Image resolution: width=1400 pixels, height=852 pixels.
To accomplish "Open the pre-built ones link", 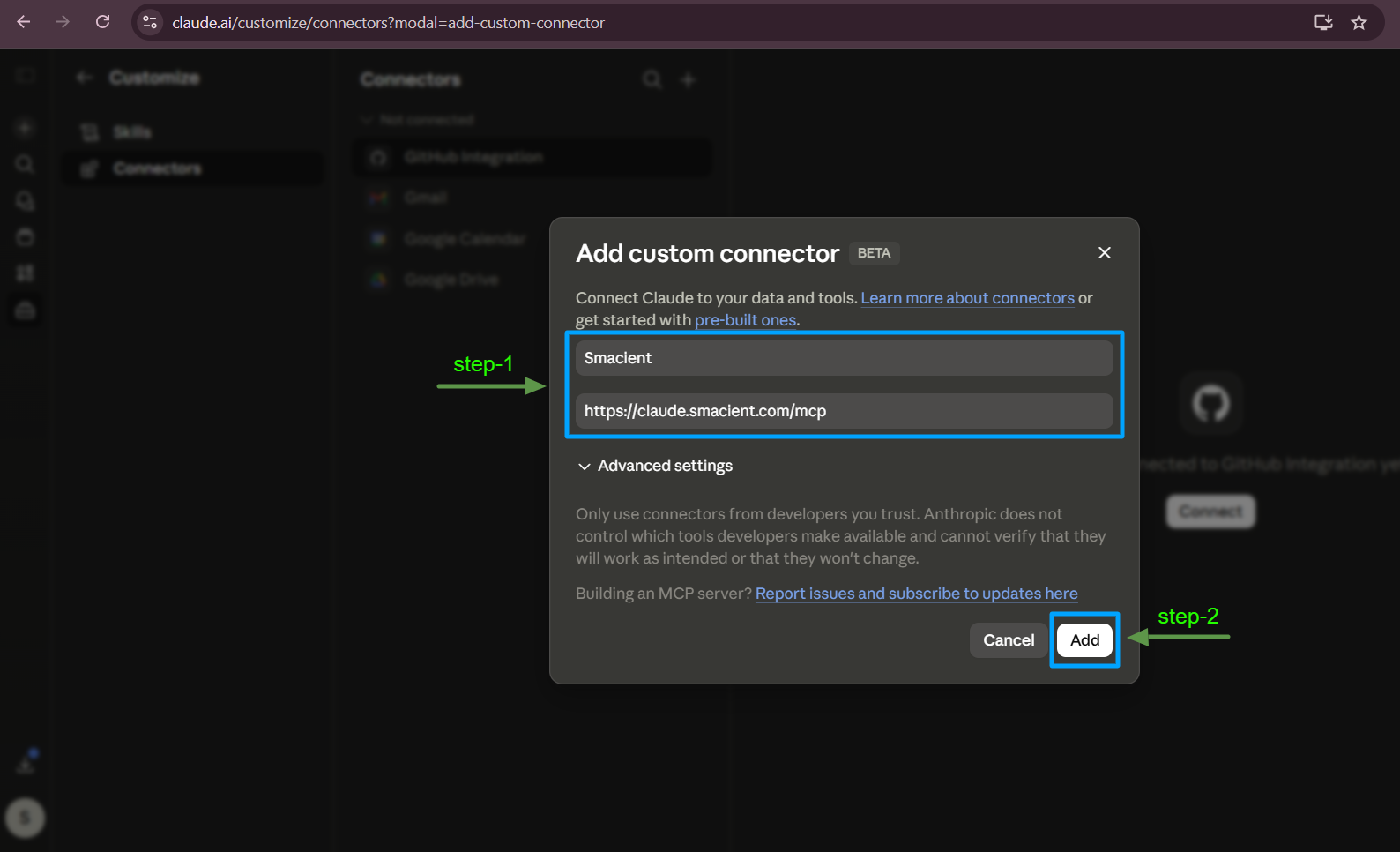I will click(x=745, y=320).
